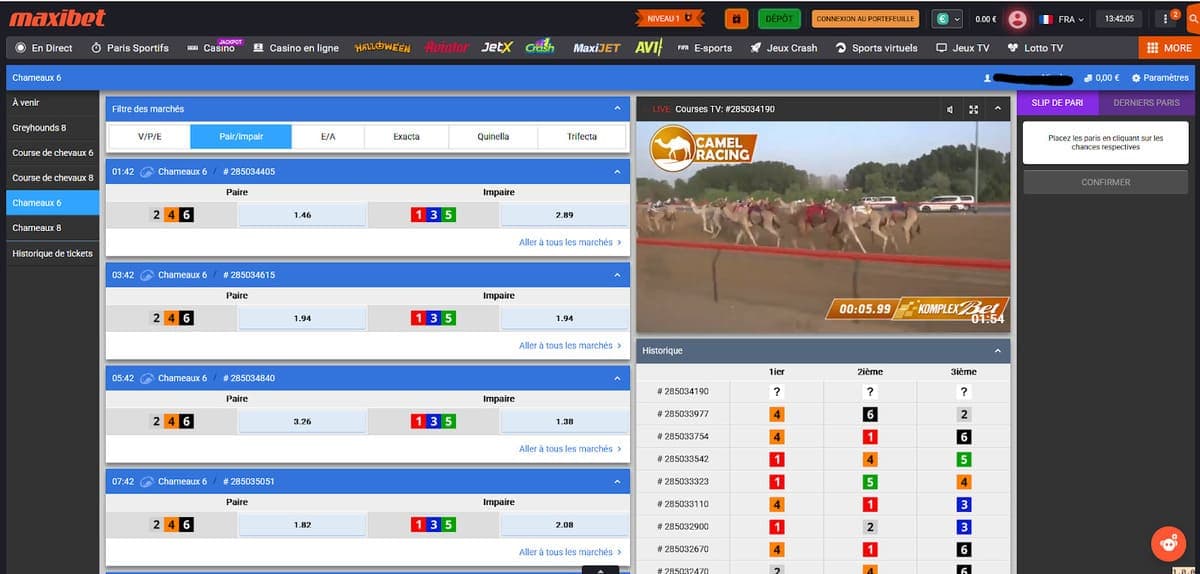Open Aller à tous les marchés for race #285034405
This screenshot has width=1200, height=574.
[x=570, y=242]
